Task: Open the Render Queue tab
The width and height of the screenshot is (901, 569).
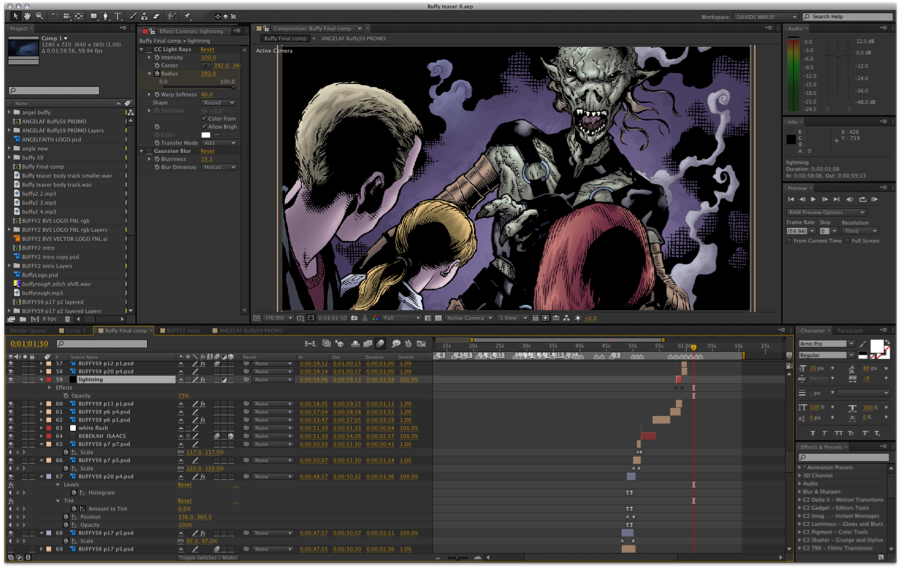Action: coord(27,329)
